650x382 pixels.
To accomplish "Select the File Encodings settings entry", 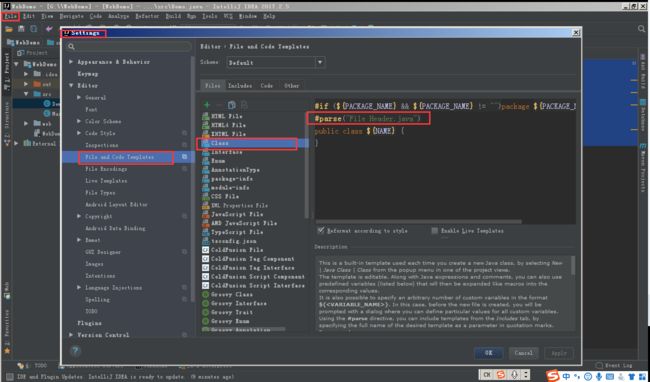I will pyautogui.click(x=106, y=169).
